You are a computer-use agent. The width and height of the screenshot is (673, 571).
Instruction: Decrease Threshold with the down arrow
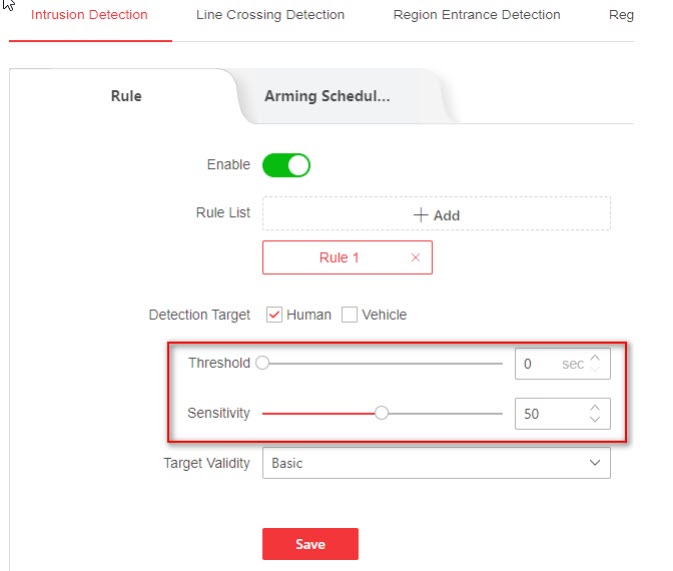click(595, 369)
